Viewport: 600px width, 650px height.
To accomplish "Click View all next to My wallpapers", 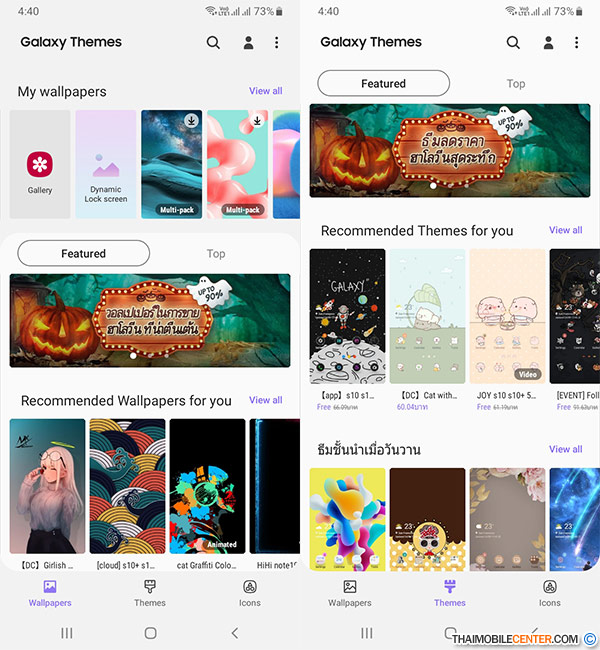I will click(x=265, y=91).
